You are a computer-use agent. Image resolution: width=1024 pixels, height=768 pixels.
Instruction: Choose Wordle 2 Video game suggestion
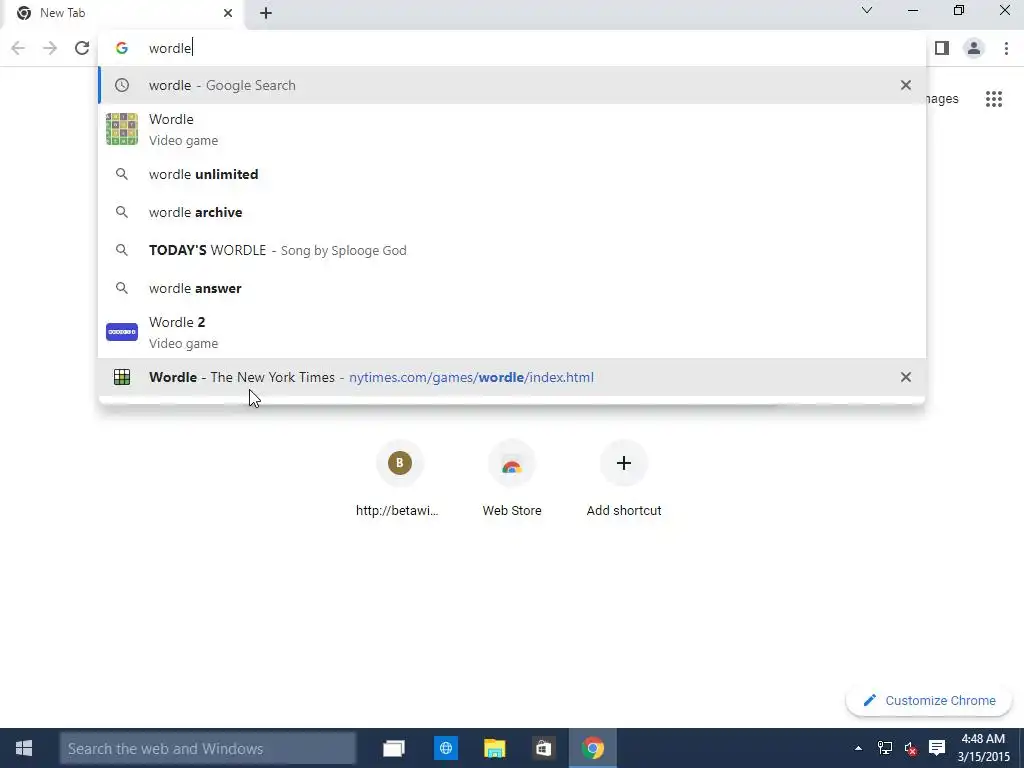pos(512,332)
